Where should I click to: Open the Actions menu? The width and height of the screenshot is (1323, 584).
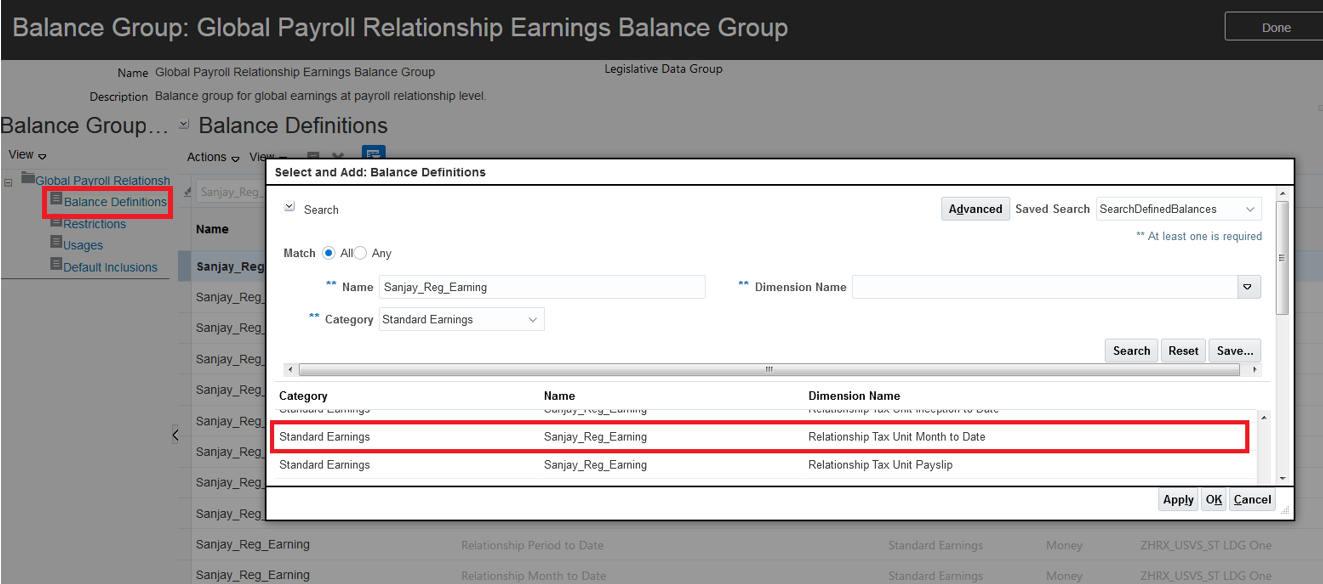tap(213, 157)
